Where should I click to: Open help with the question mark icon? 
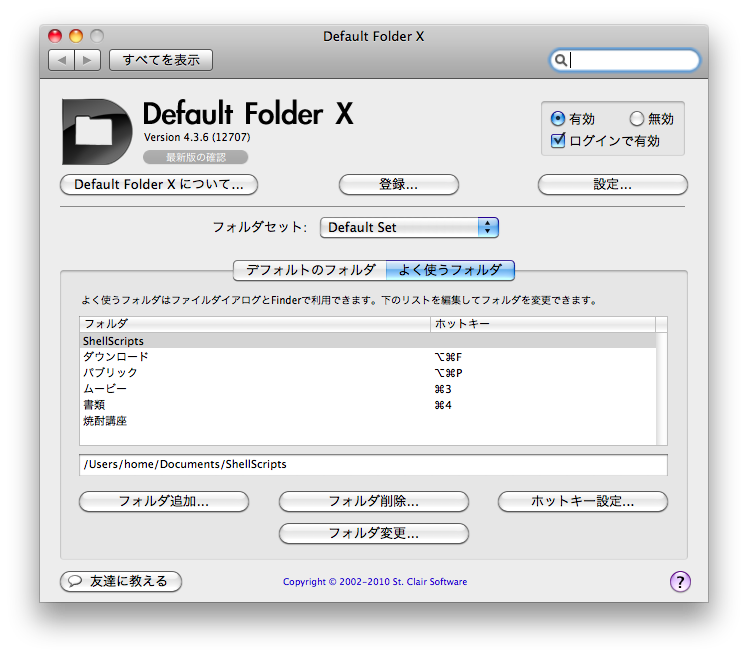click(x=680, y=581)
